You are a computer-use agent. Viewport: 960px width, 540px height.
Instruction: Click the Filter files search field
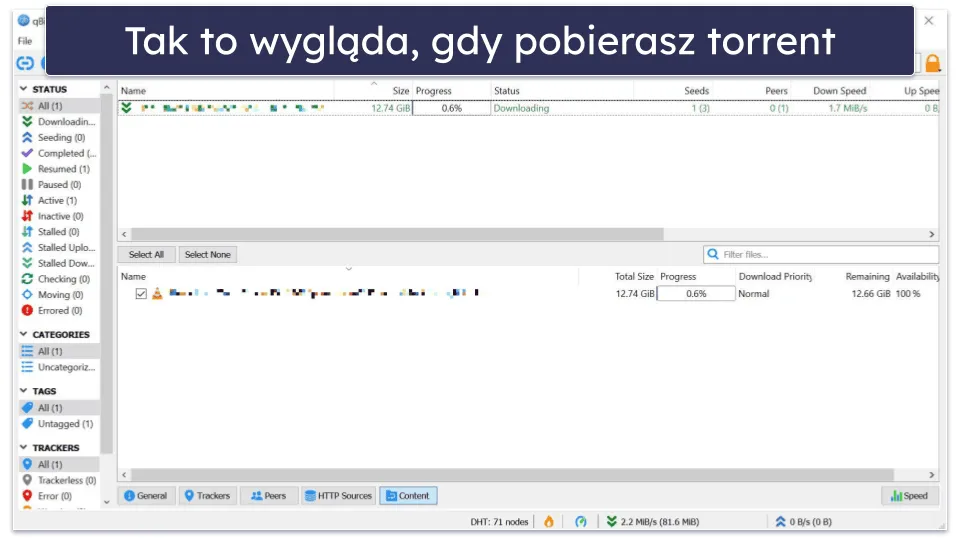point(820,254)
